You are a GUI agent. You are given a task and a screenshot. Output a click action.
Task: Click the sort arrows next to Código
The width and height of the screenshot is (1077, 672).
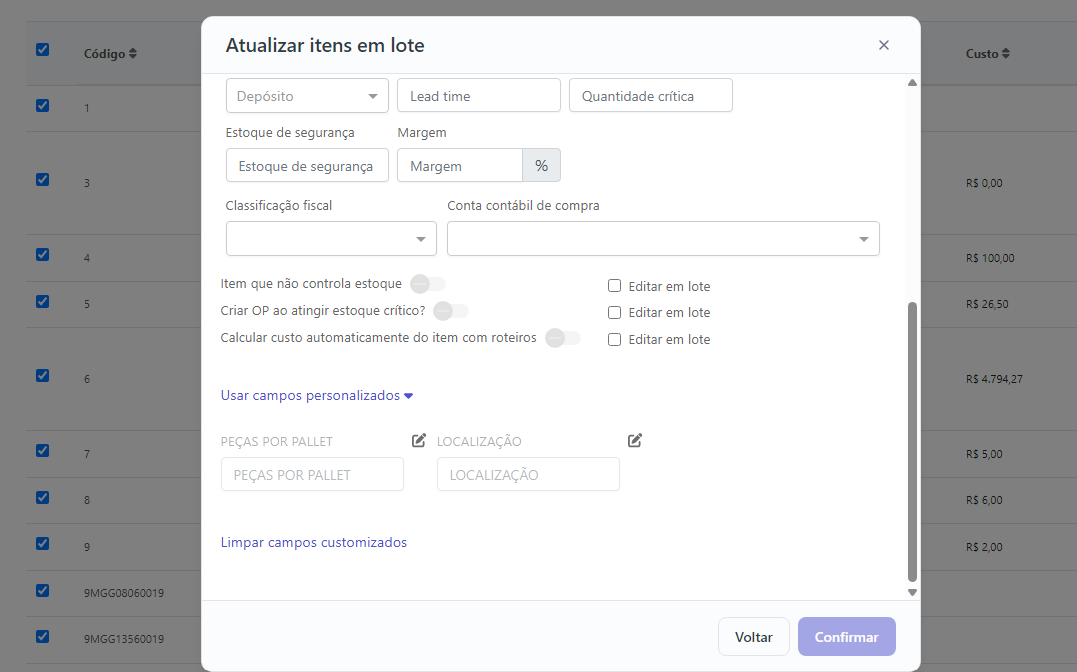pyautogui.click(x=133, y=54)
